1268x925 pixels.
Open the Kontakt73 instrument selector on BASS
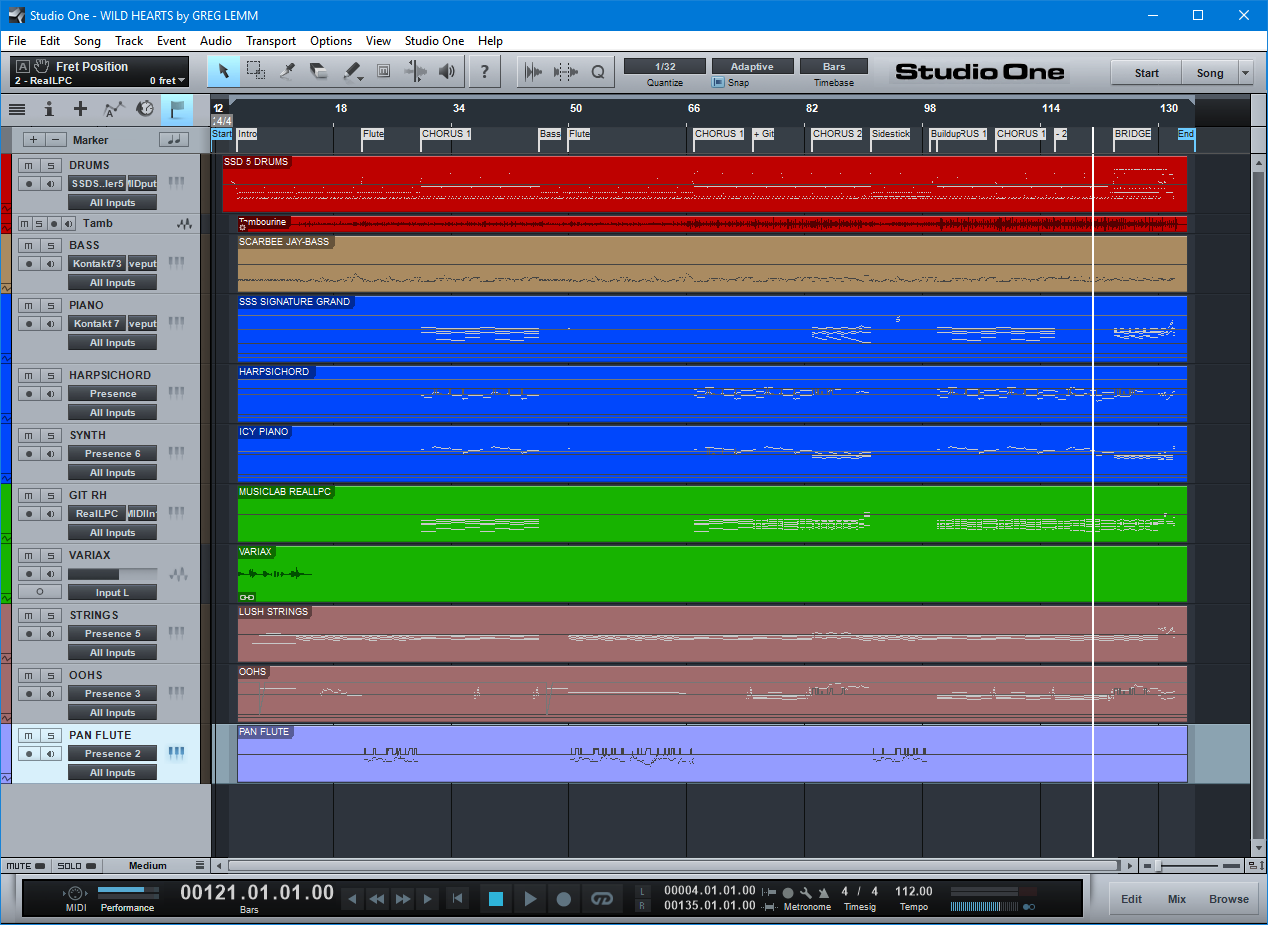pos(97,264)
